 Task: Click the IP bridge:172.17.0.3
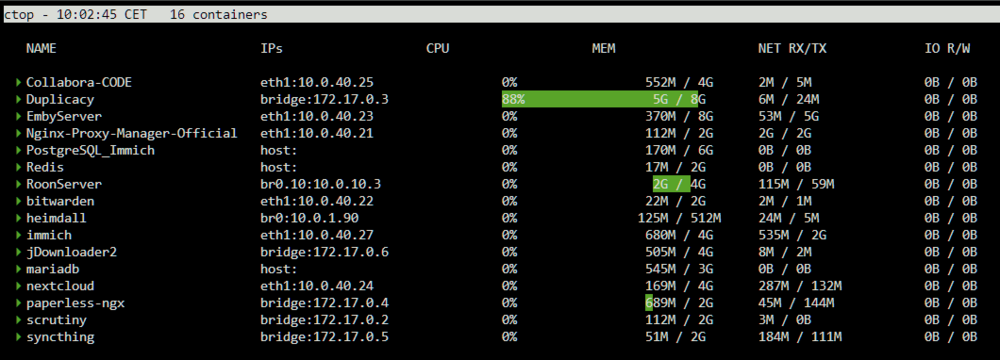click(325, 100)
